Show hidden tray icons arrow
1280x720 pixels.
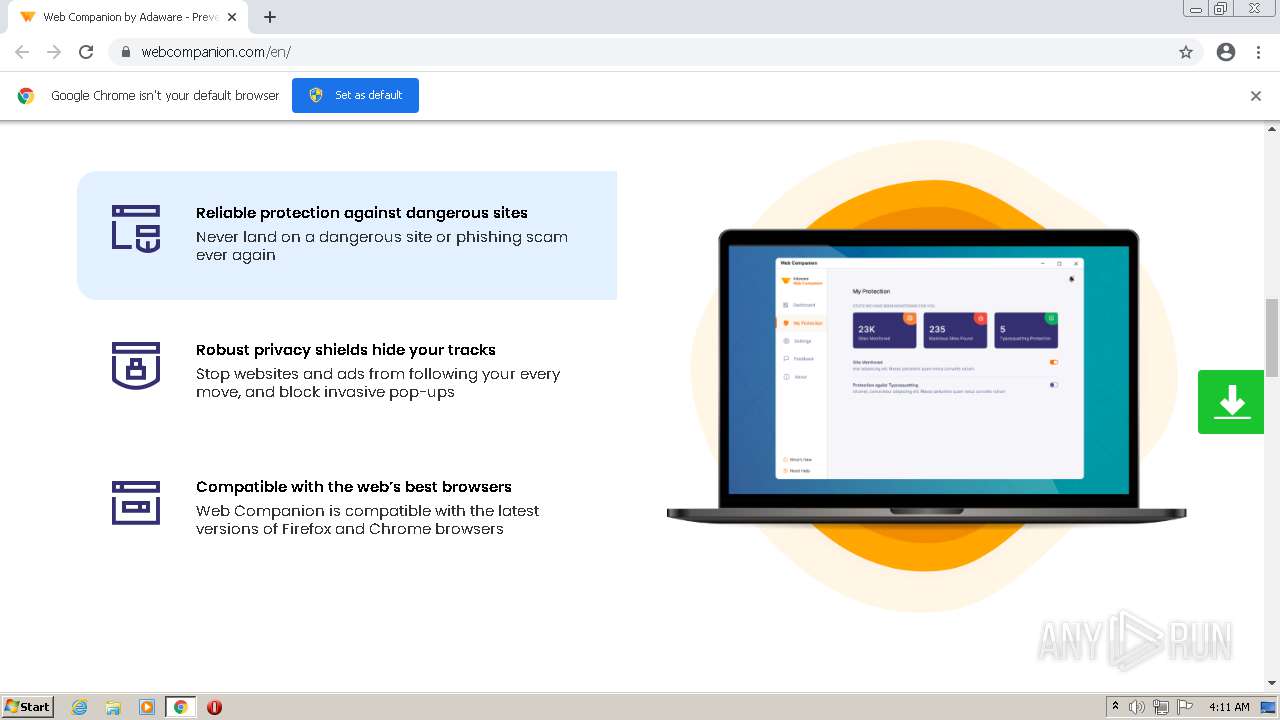(x=1115, y=707)
